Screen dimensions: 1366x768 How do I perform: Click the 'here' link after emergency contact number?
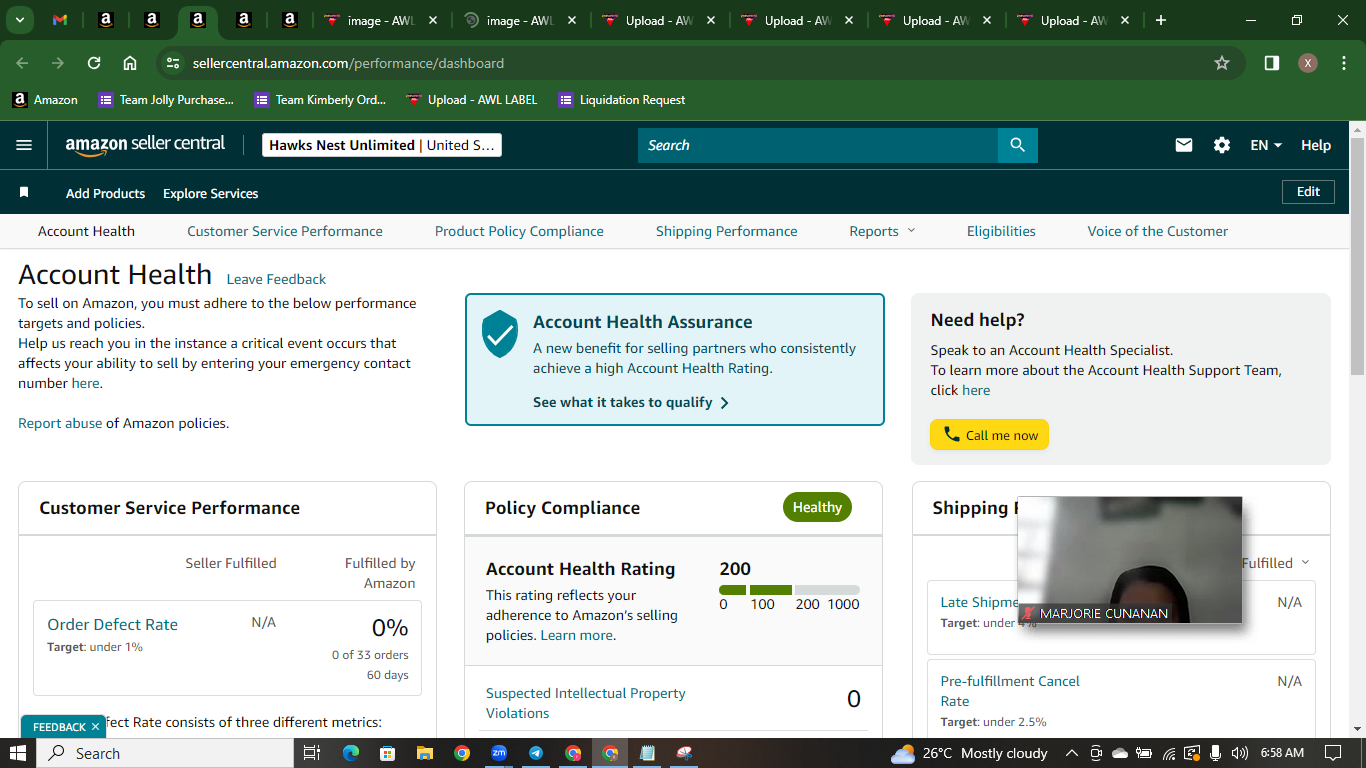coord(85,383)
